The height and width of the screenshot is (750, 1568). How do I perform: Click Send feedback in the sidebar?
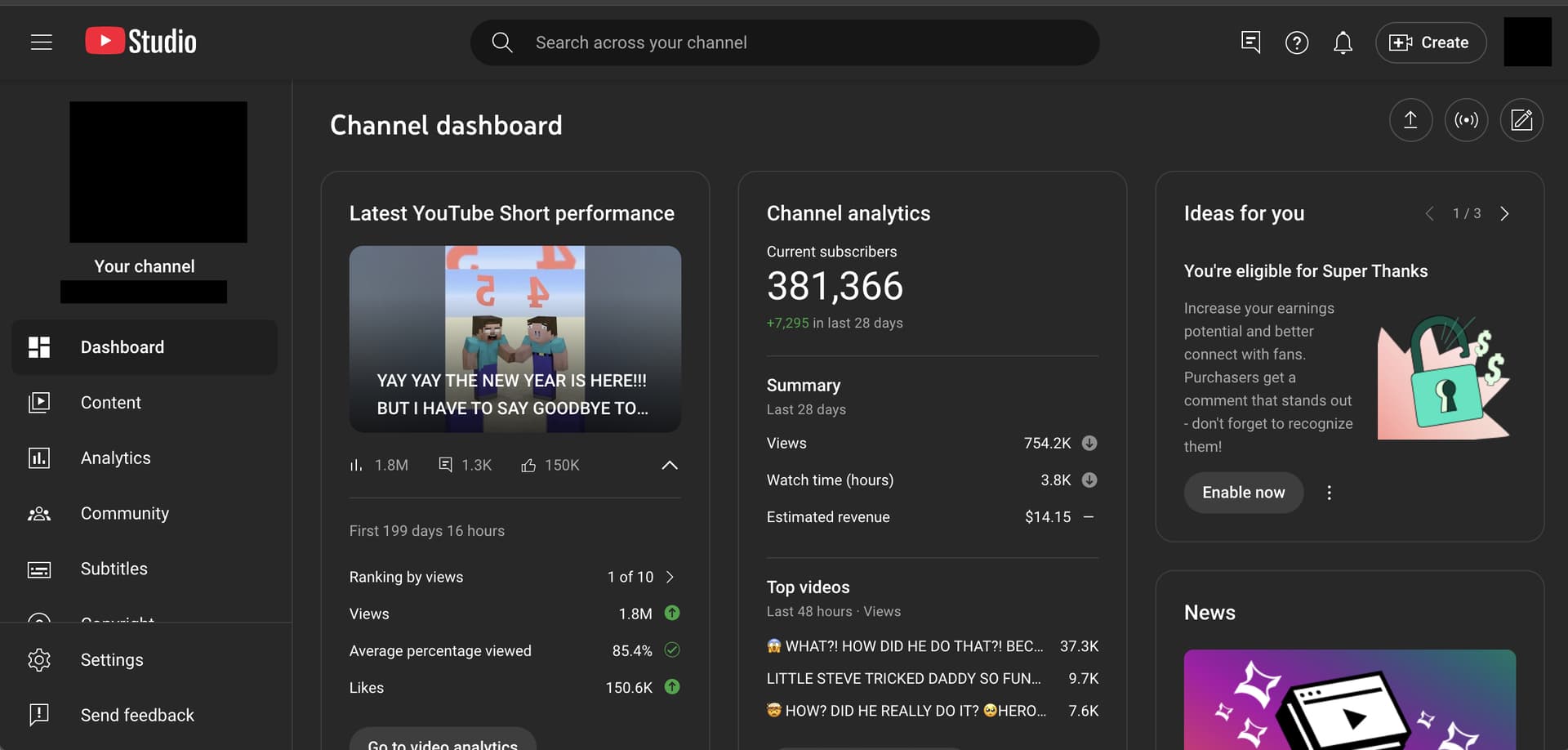(145, 716)
